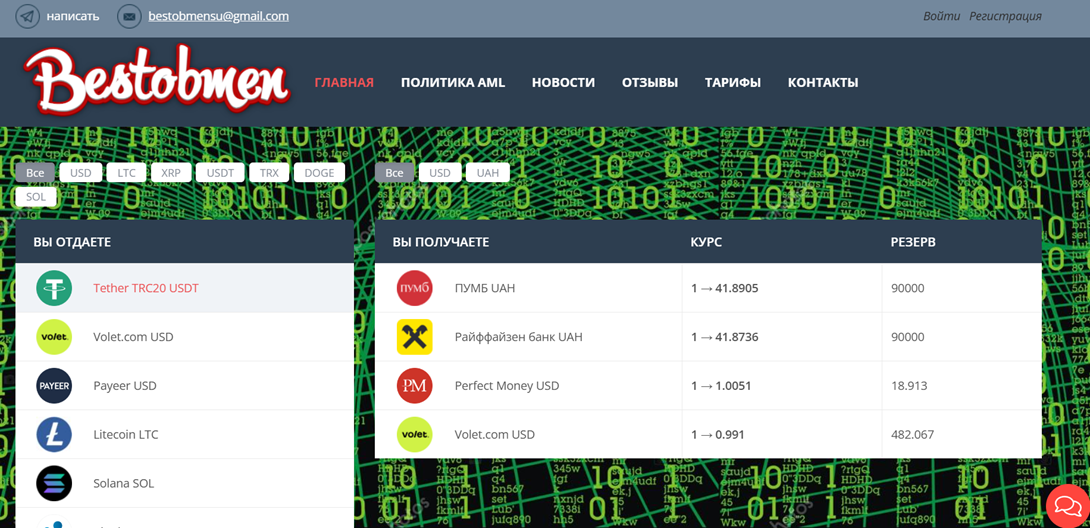Select the Tether TRC20 USDT icon

point(54,288)
